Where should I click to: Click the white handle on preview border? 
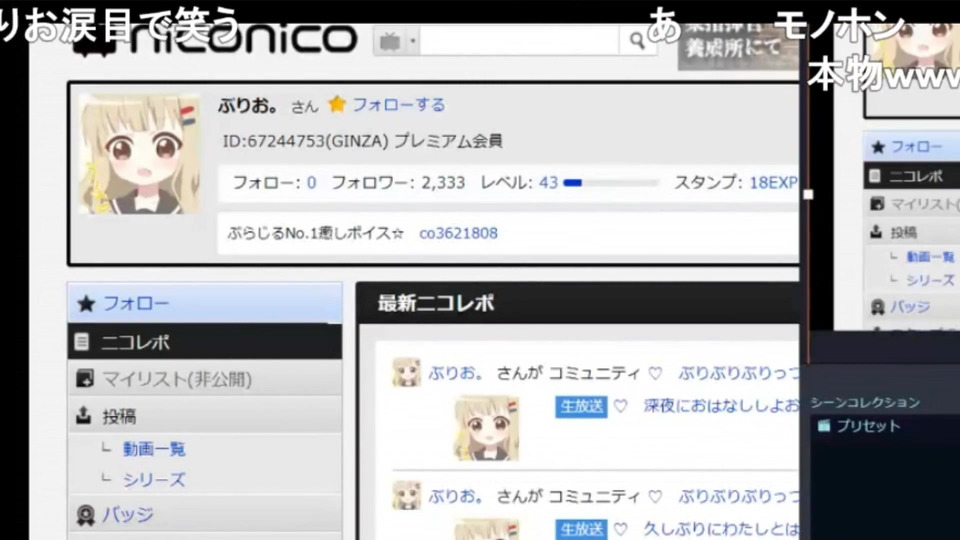[808, 194]
